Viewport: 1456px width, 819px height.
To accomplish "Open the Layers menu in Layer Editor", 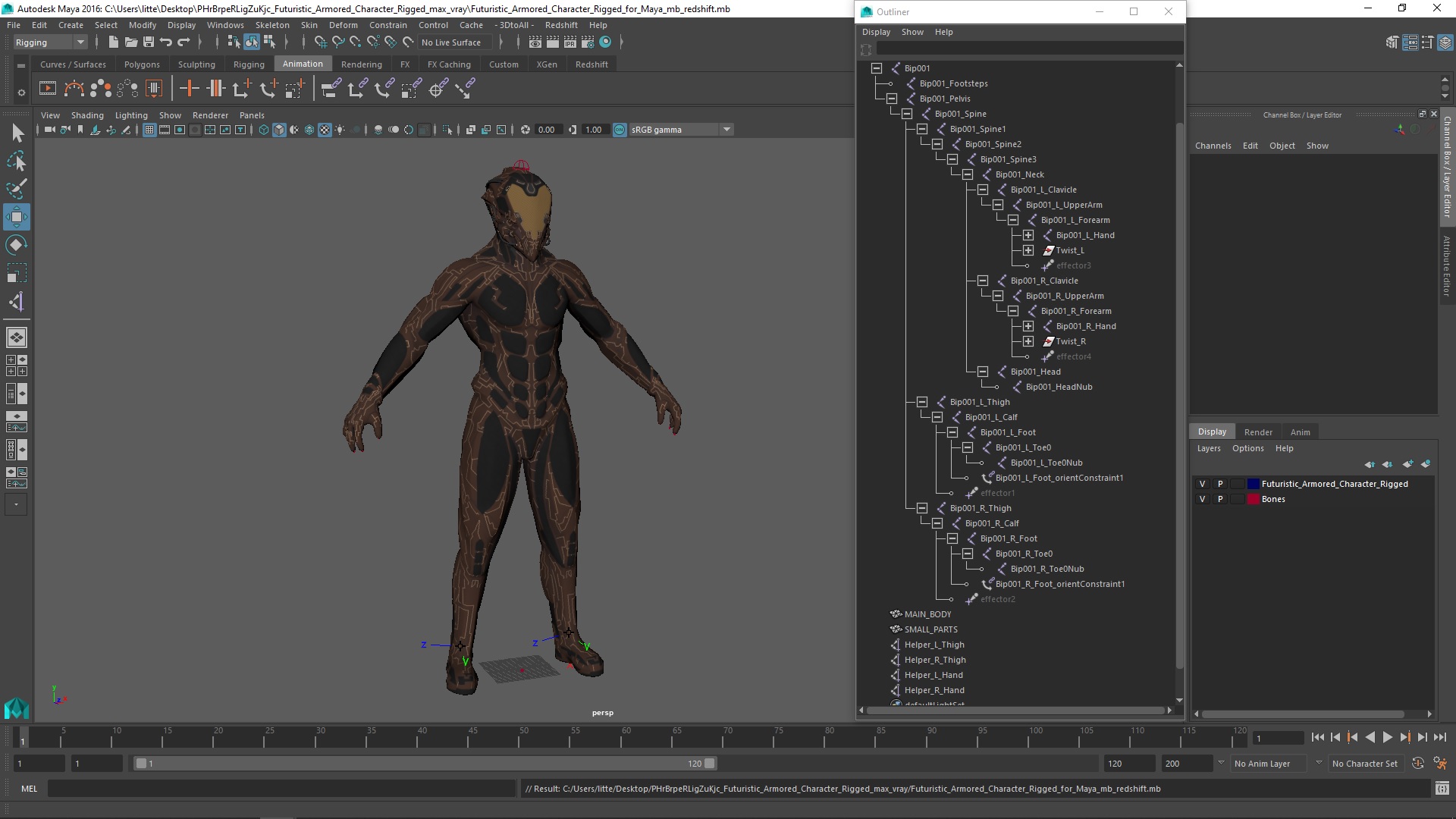I will (1209, 448).
